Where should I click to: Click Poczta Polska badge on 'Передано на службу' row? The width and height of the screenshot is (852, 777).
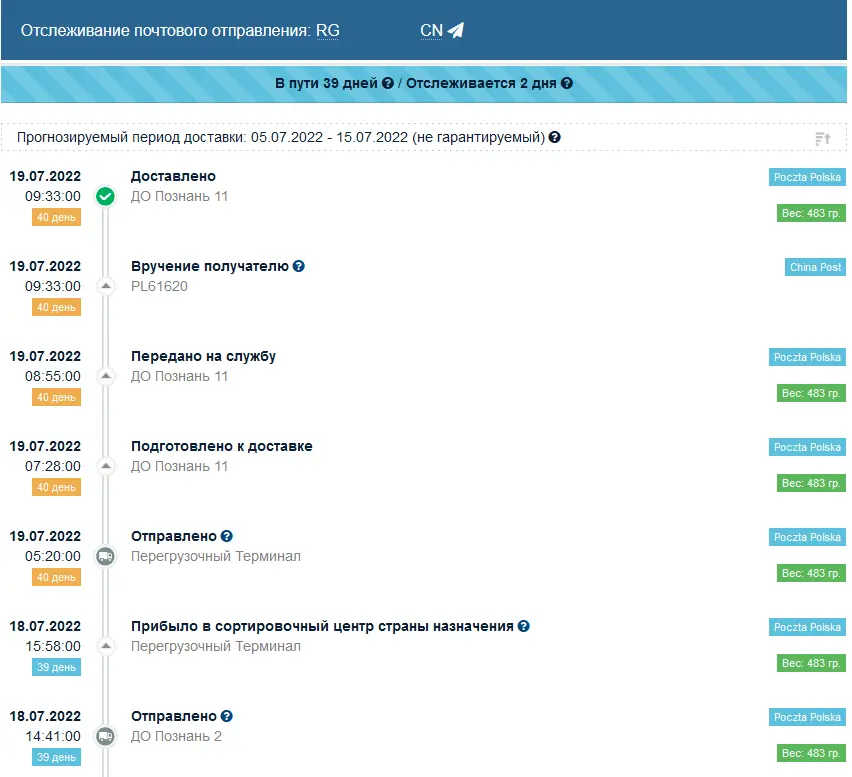tap(807, 357)
